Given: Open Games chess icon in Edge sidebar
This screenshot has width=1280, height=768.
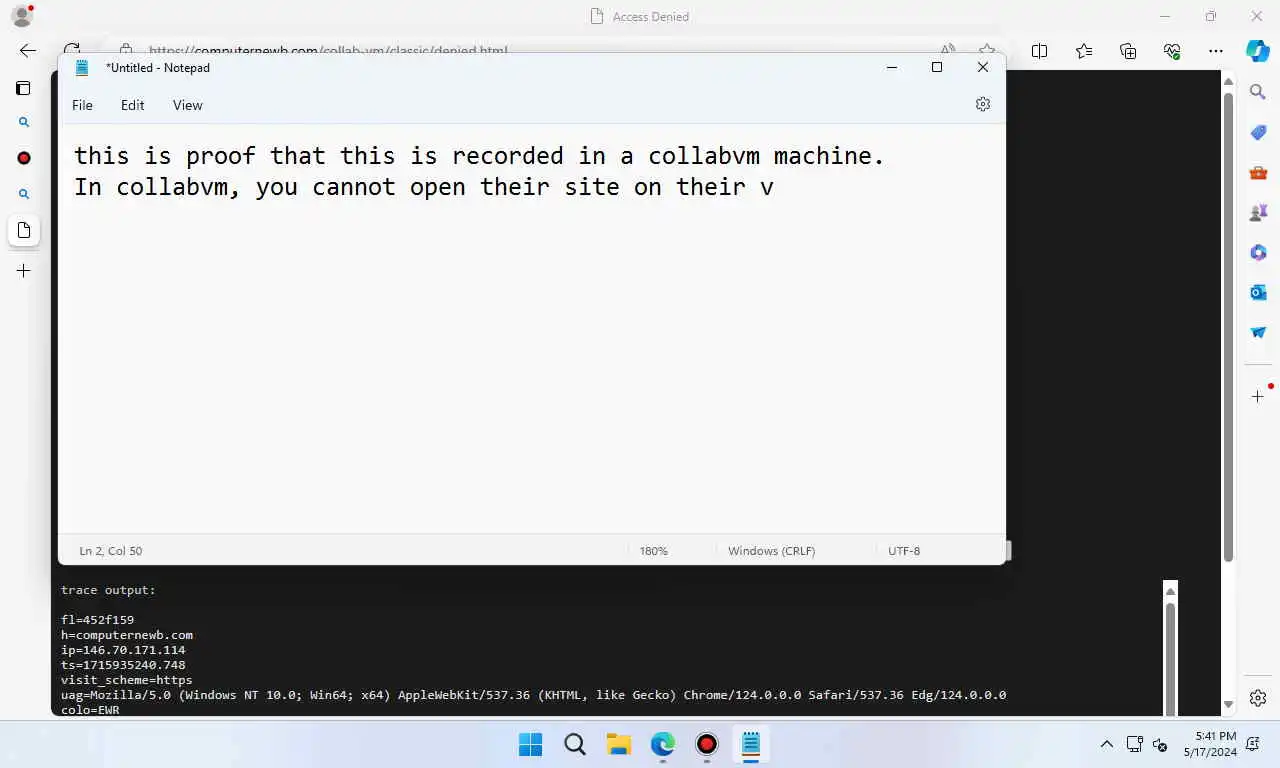Looking at the screenshot, I should (1258, 212).
